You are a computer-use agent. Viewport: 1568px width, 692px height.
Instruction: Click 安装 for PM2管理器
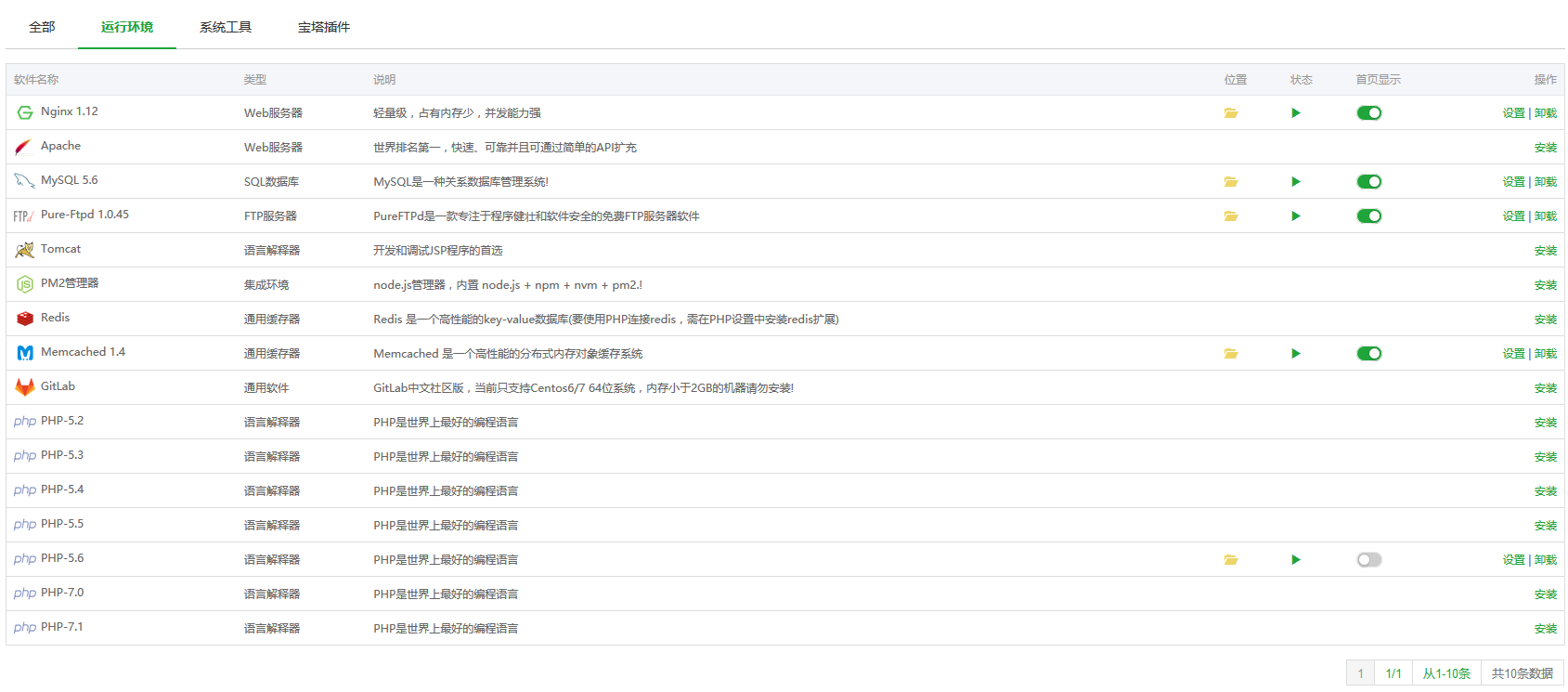(x=1546, y=285)
